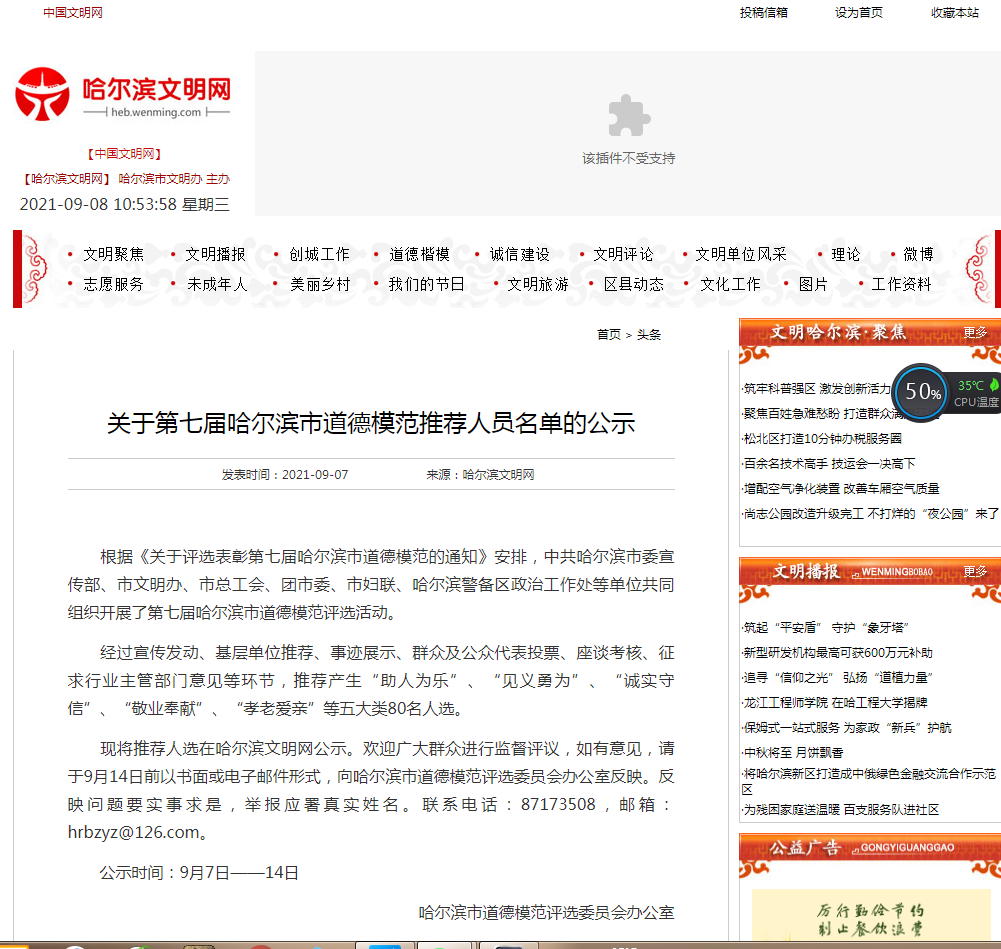
Task: Click the 50% CPU usage circle widget
Action: tap(918, 392)
